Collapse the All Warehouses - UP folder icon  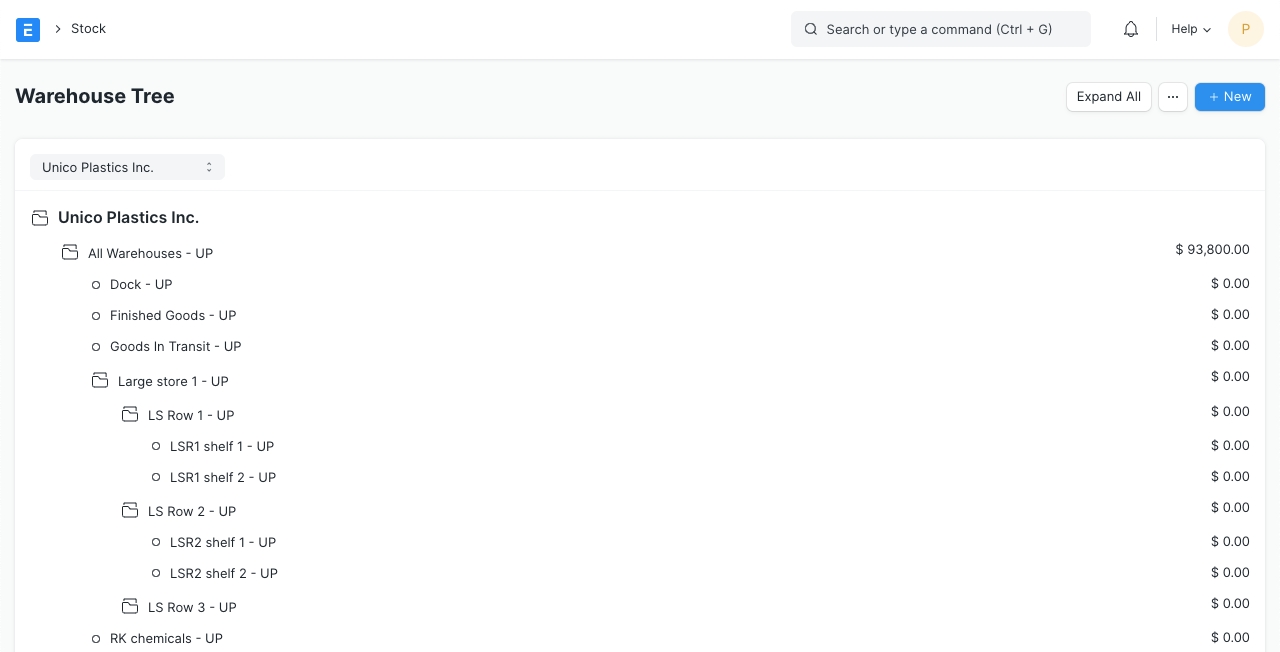(70, 253)
